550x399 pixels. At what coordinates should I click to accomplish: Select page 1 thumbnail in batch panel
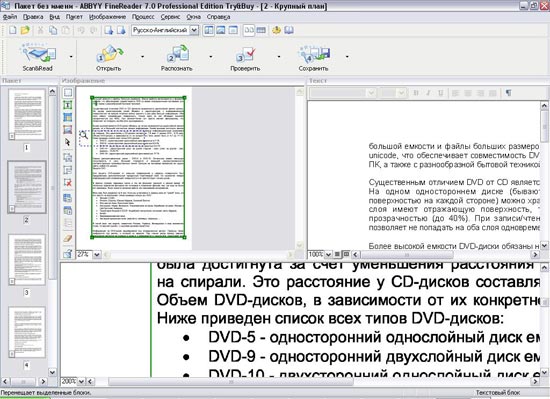click(x=27, y=114)
